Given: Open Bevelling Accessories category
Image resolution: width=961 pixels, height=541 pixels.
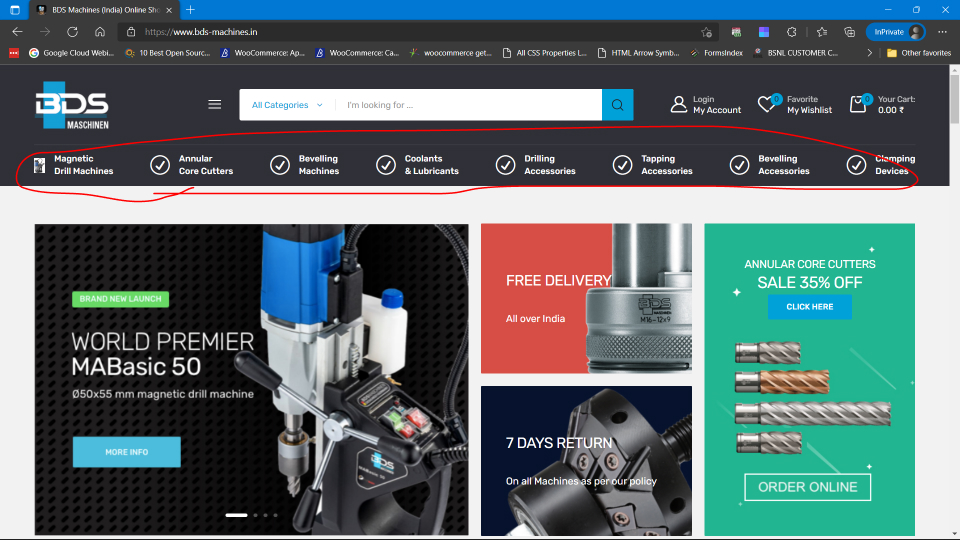Looking at the screenshot, I should pyautogui.click(x=784, y=165).
